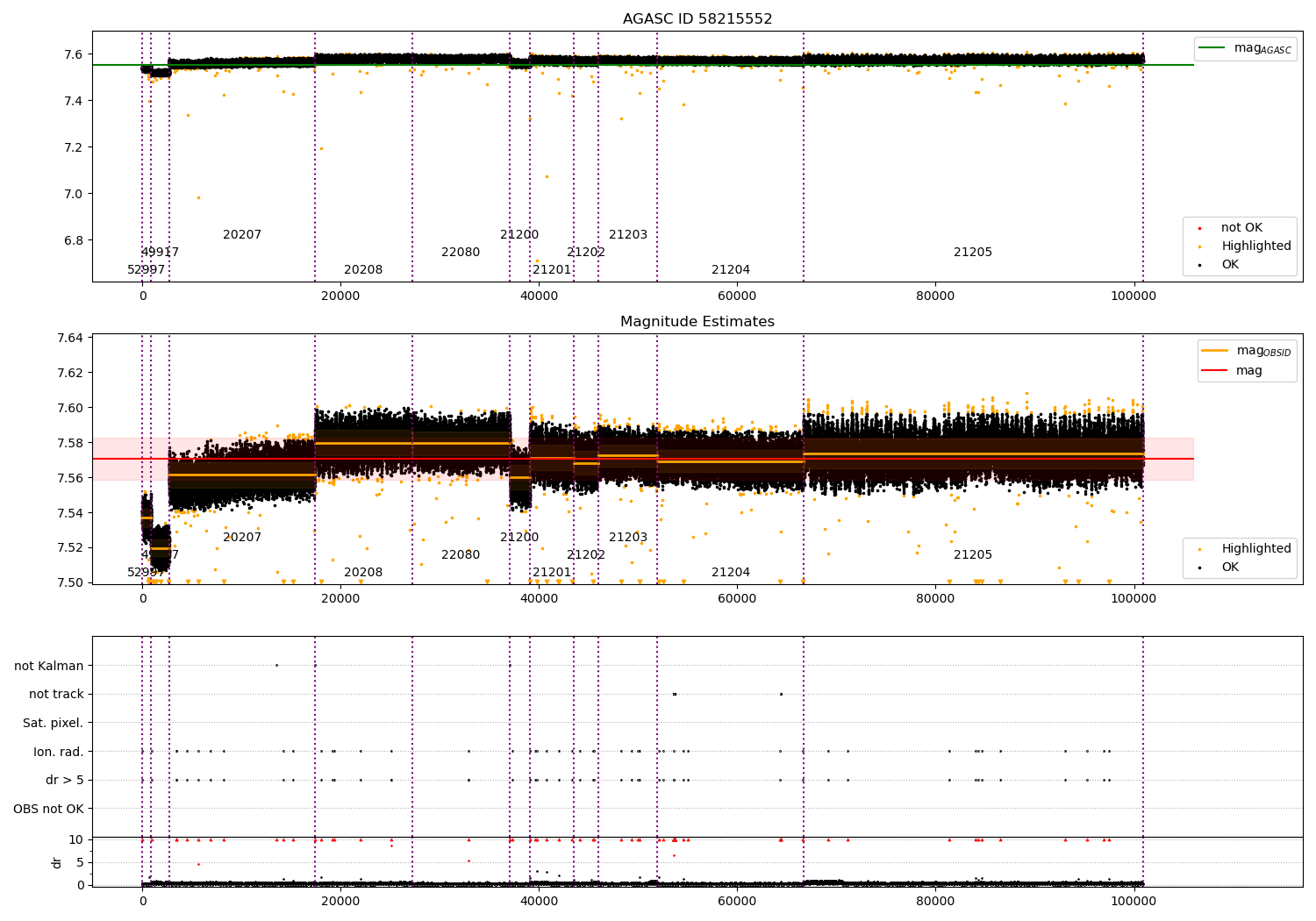
Task: Click OBSID label 21201 in top plot
Action: 552,270
